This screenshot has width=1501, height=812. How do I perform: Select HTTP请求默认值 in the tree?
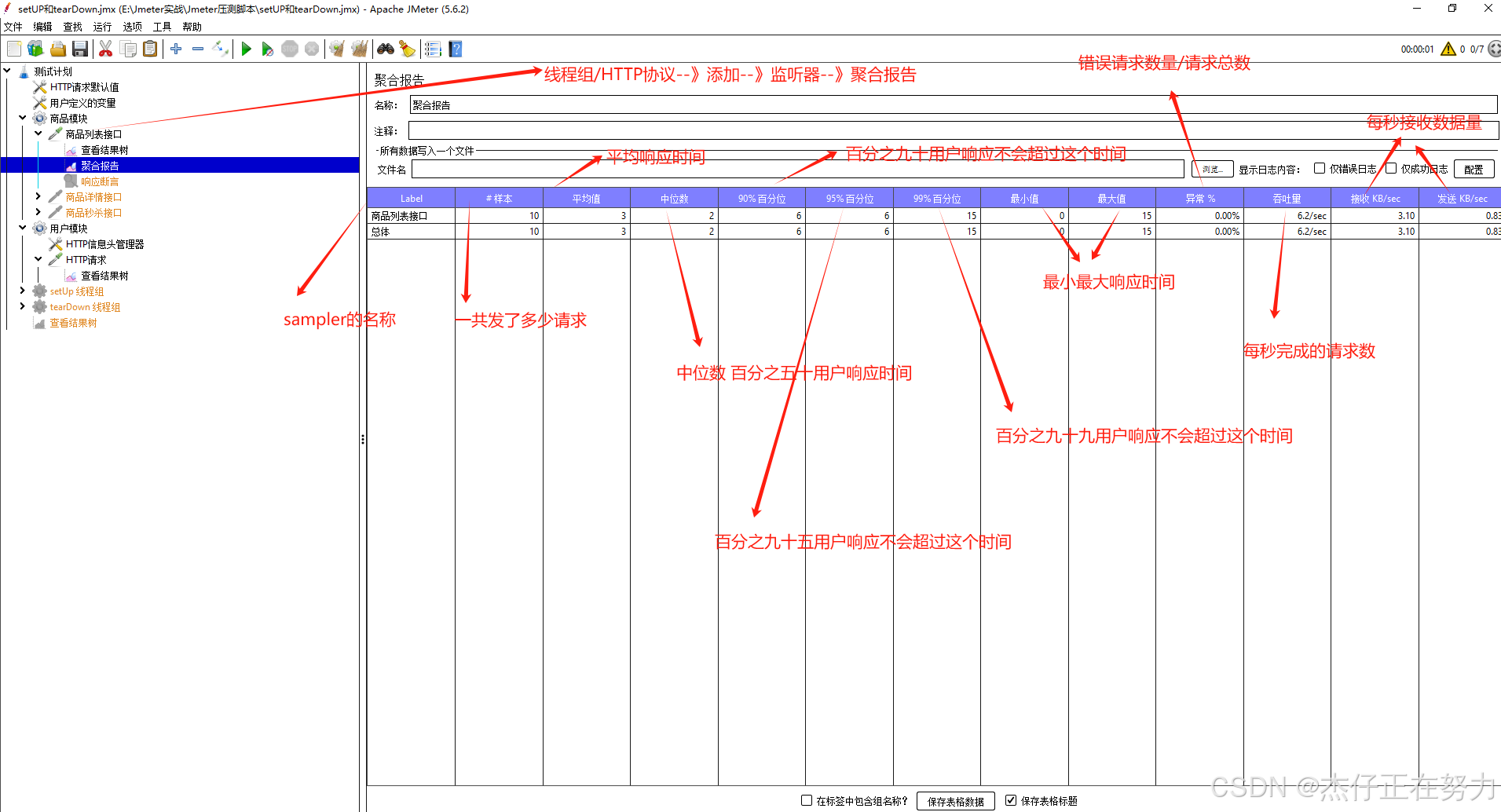point(84,87)
